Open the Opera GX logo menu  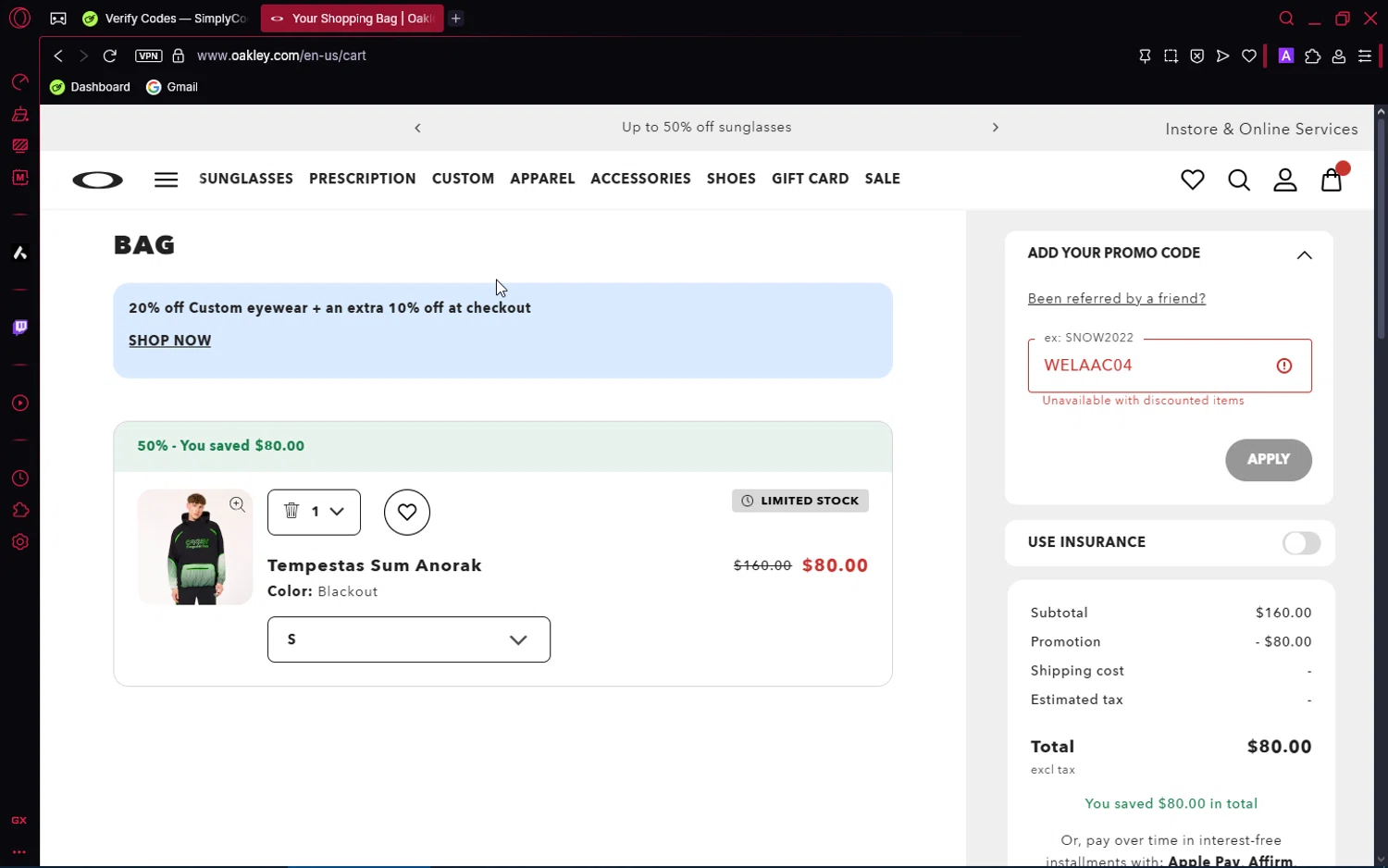19,19
